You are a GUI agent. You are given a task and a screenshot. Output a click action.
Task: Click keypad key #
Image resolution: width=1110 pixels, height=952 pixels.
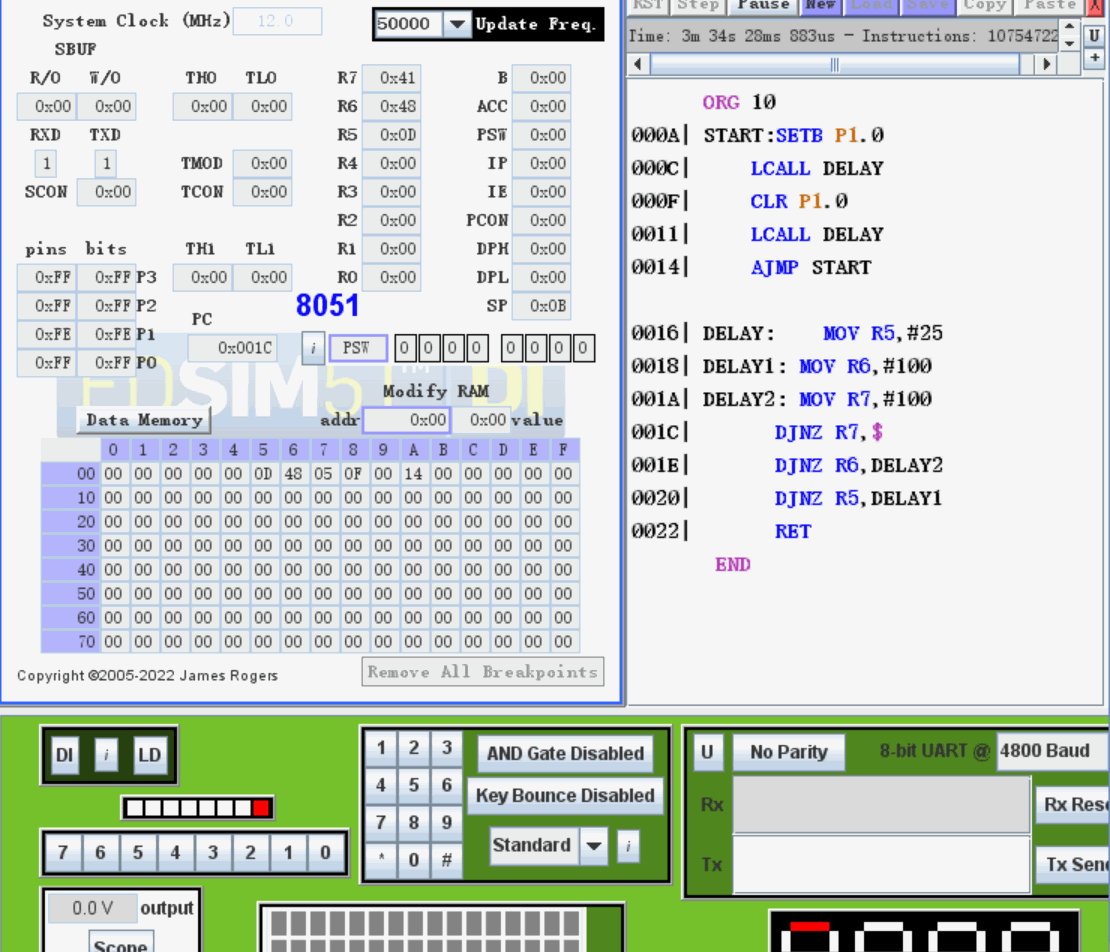pyautogui.click(x=447, y=860)
